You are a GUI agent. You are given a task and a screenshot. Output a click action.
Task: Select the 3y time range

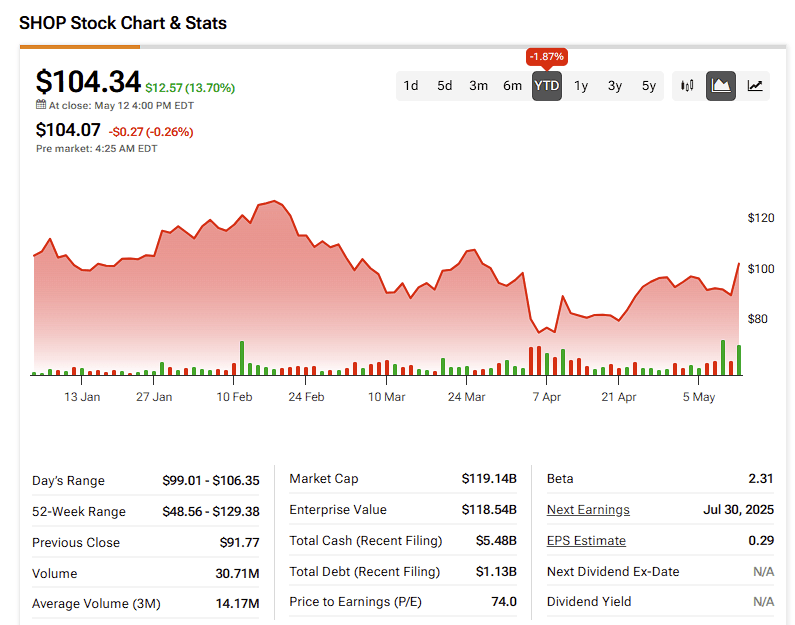(x=615, y=86)
